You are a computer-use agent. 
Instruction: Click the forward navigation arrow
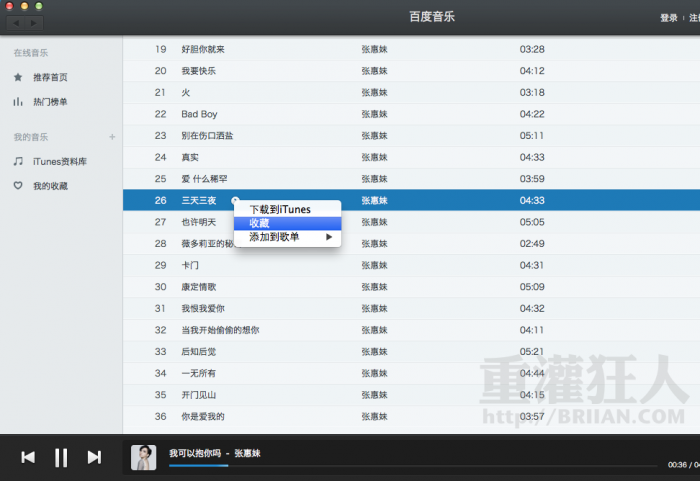[x=34, y=22]
